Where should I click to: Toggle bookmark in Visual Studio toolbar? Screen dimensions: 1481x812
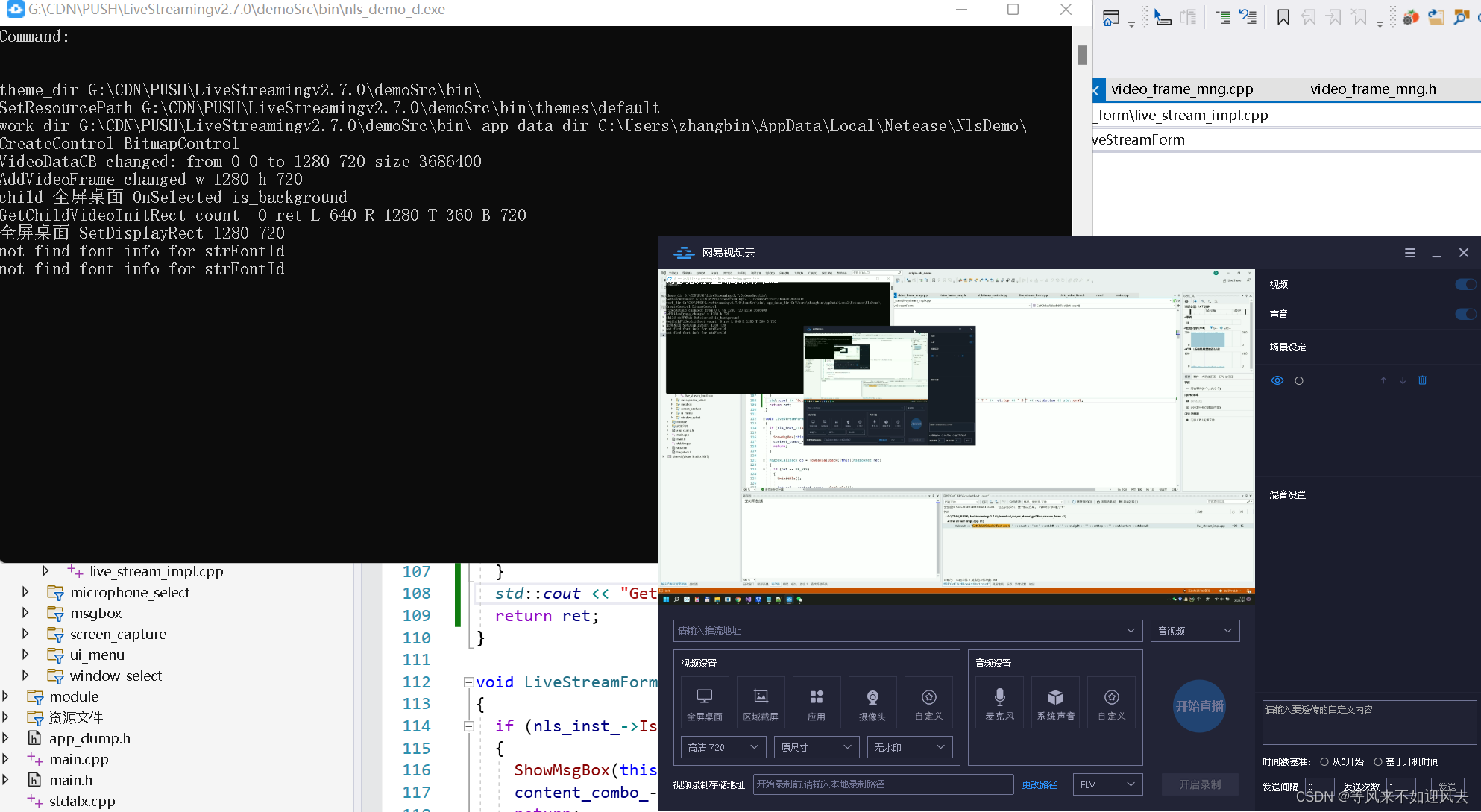[1283, 17]
